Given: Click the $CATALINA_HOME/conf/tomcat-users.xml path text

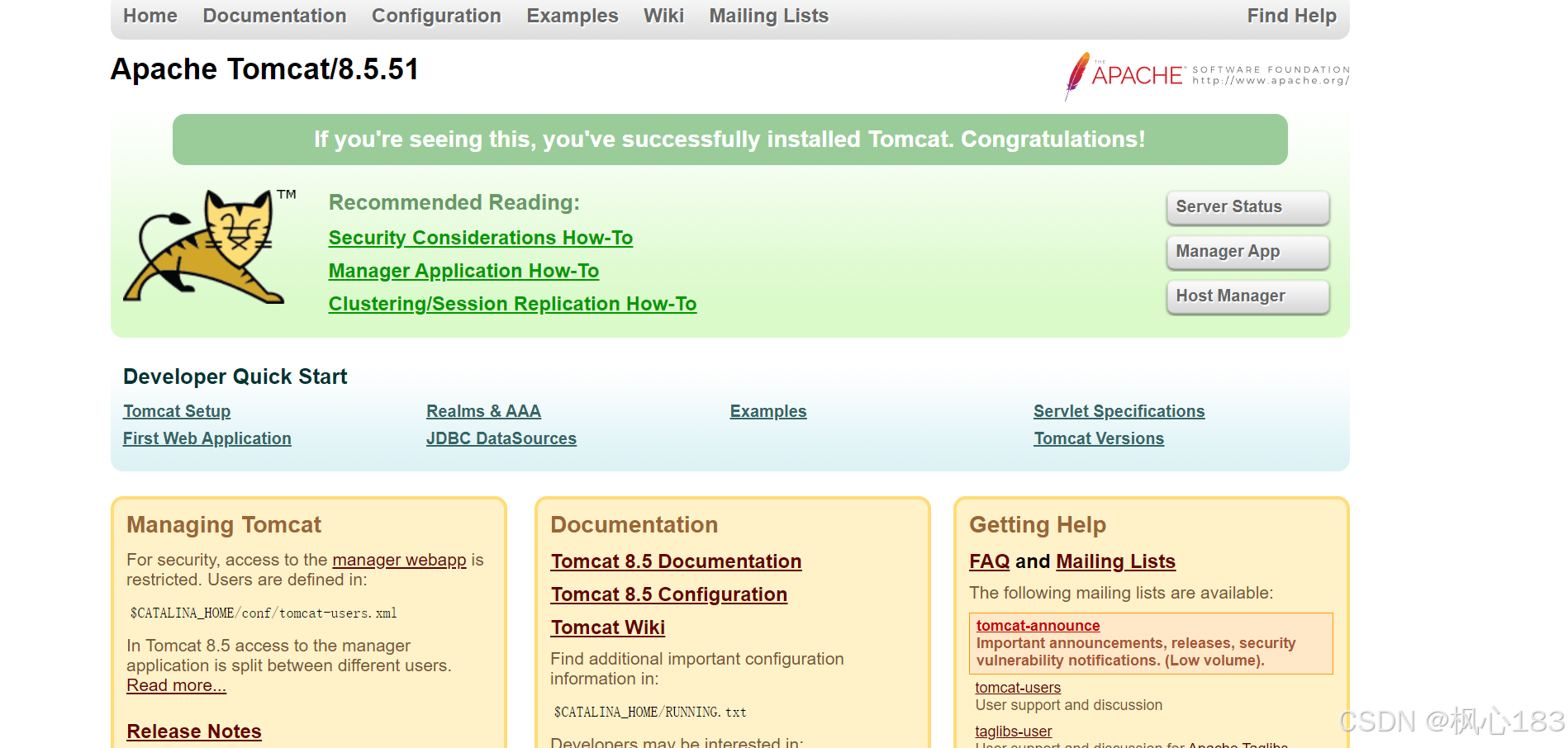Looking at the screenshot, I should [x=264, y=613].
